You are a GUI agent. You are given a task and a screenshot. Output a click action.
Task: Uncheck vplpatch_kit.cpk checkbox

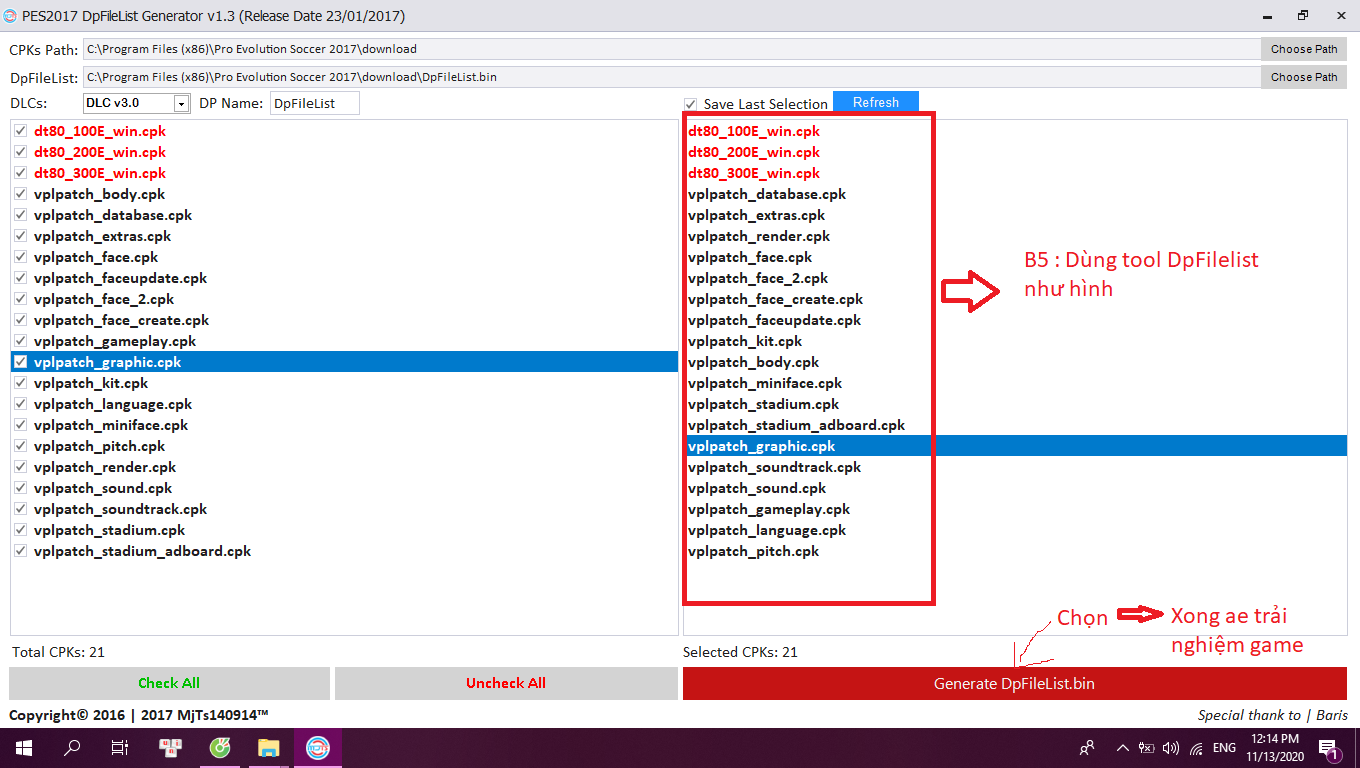click(20, 383)
